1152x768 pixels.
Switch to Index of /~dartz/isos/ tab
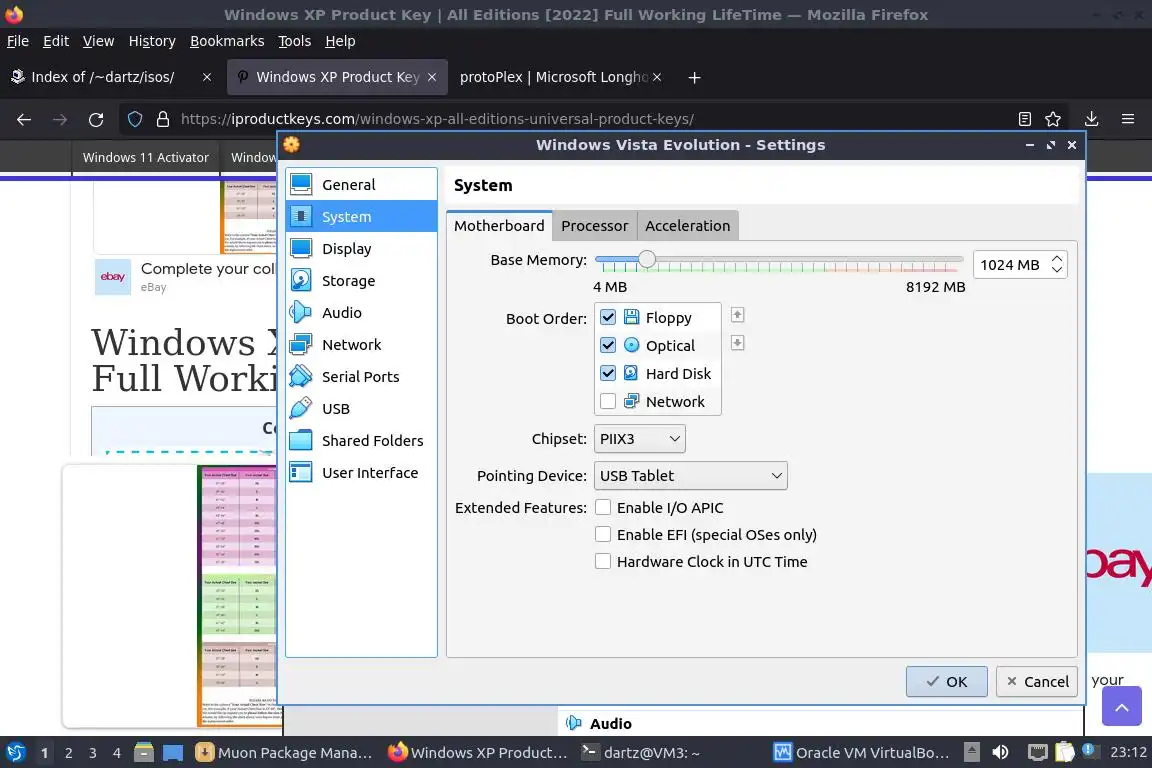pos(103,77)
